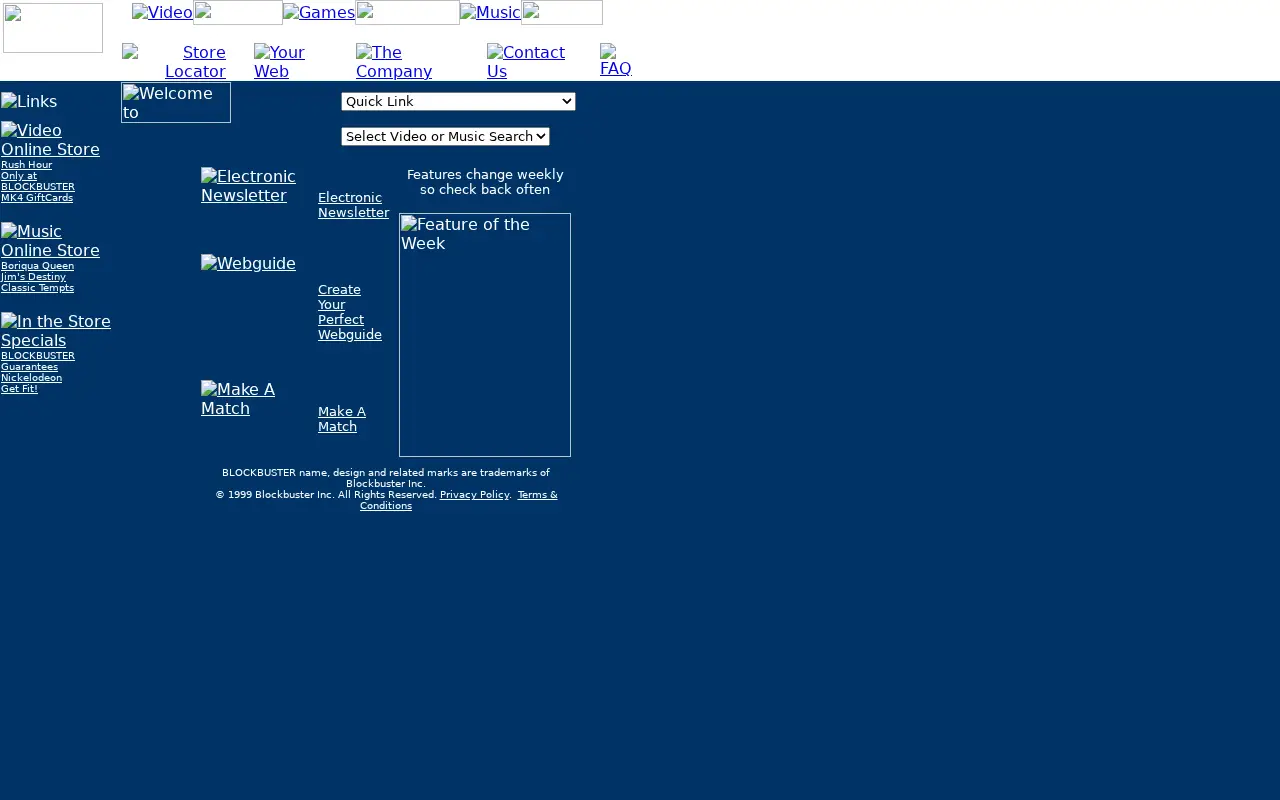The height and width of the screenshot is (800, 1280).
Task: Open the Nickelodeon link
Action: [x=31, y=378]
